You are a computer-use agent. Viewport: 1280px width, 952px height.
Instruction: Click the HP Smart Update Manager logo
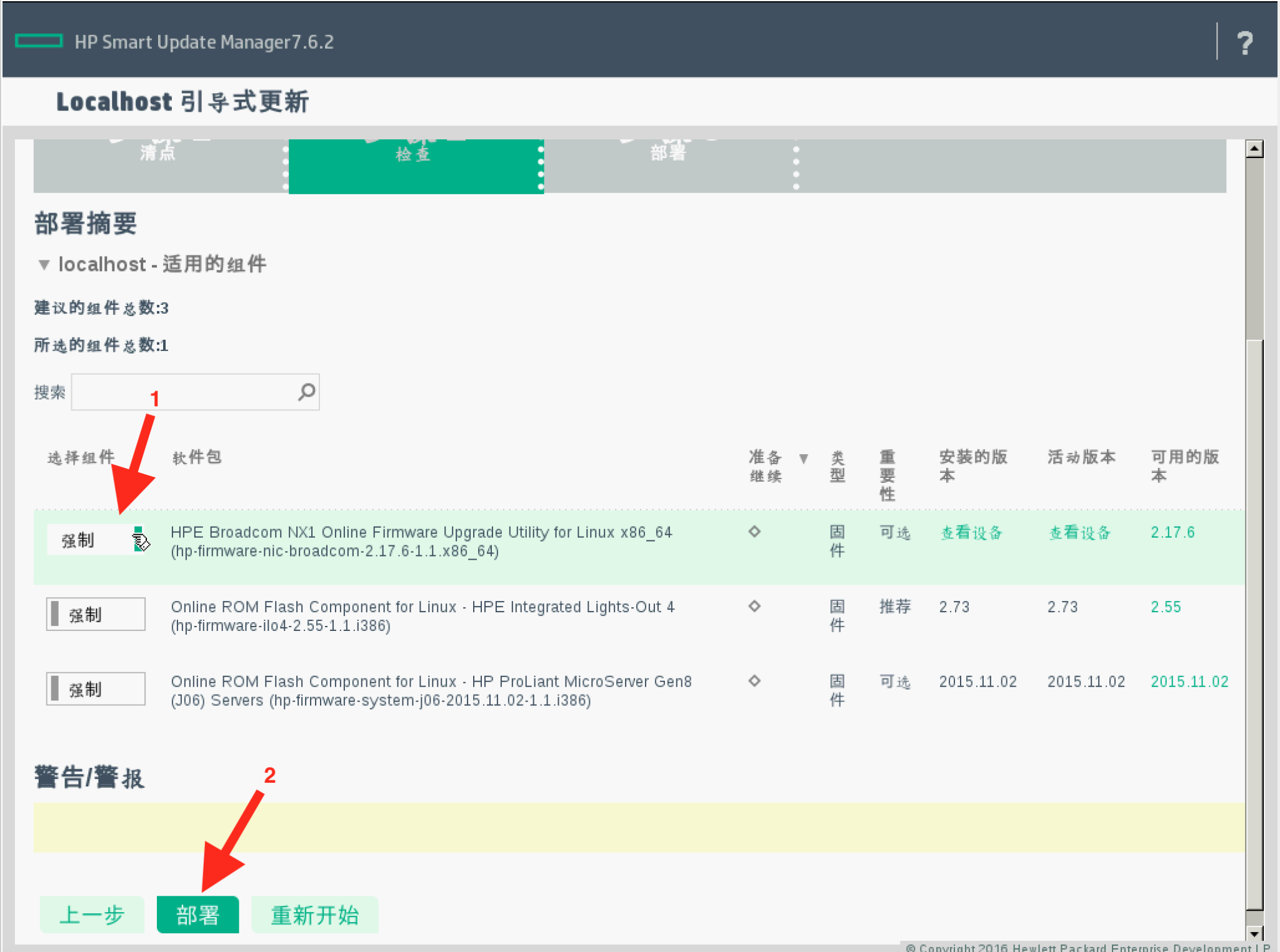tap(39, 41)
